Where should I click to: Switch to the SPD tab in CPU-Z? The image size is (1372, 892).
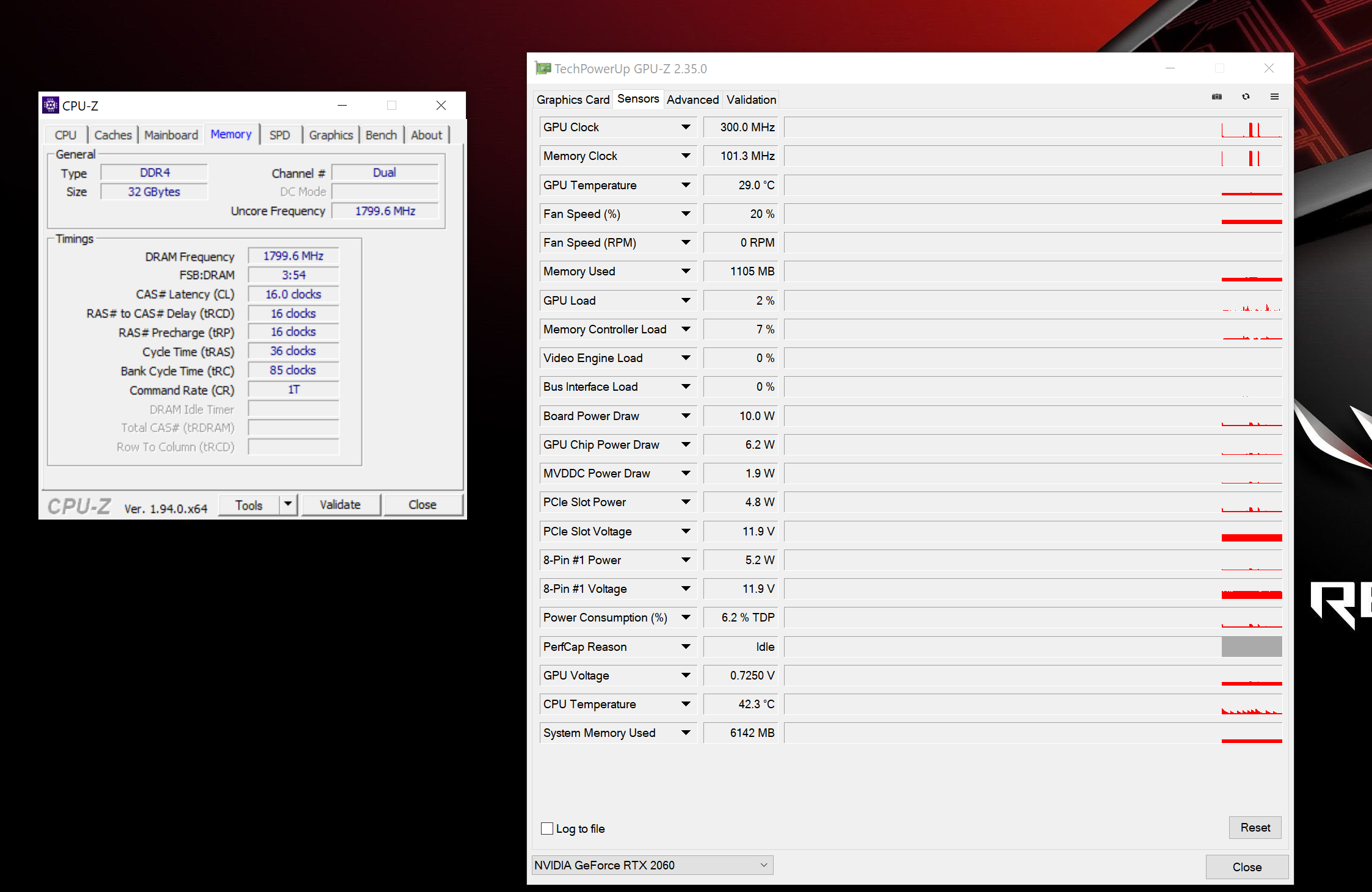(280, 135)
